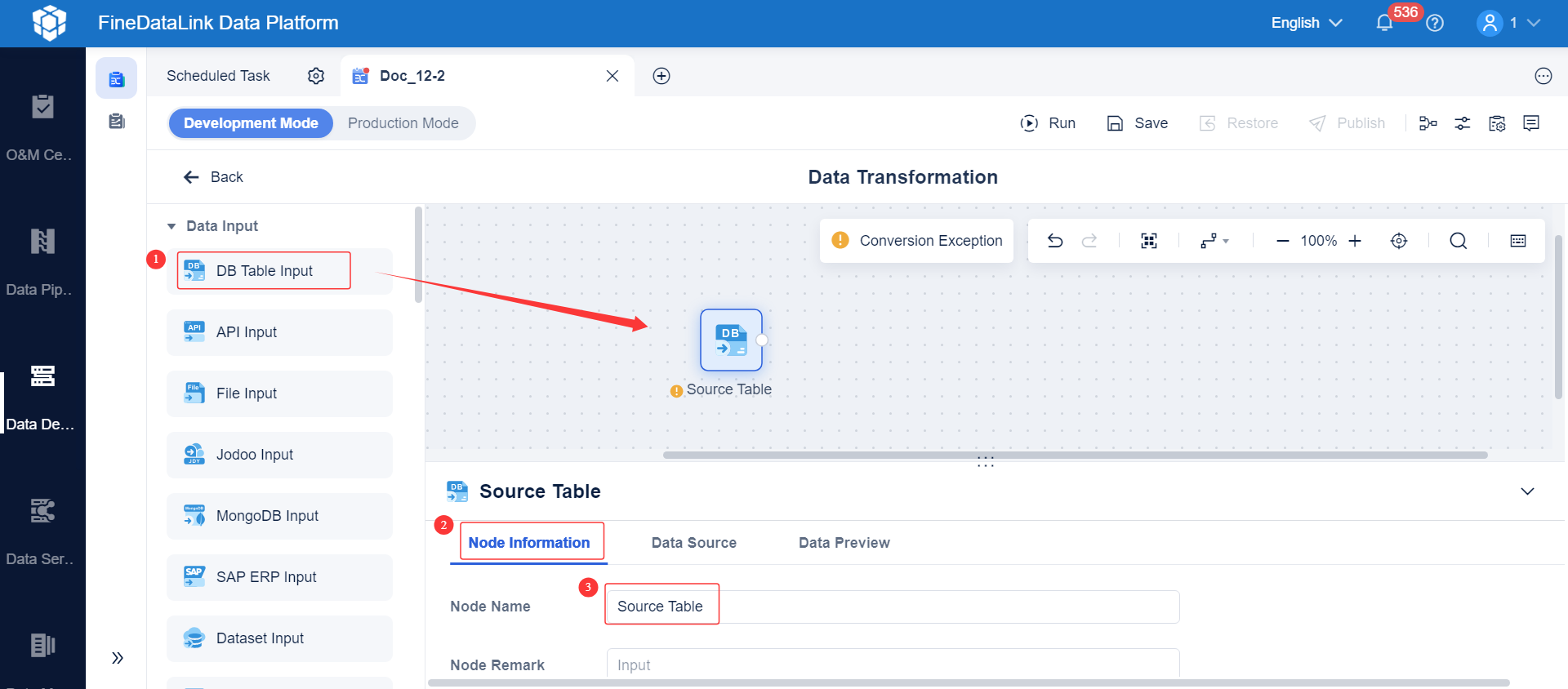Screen dimensions: 1568x689
Task: Collapse the Data Input group
Action: pyautogui.click(x=171, y=226)
